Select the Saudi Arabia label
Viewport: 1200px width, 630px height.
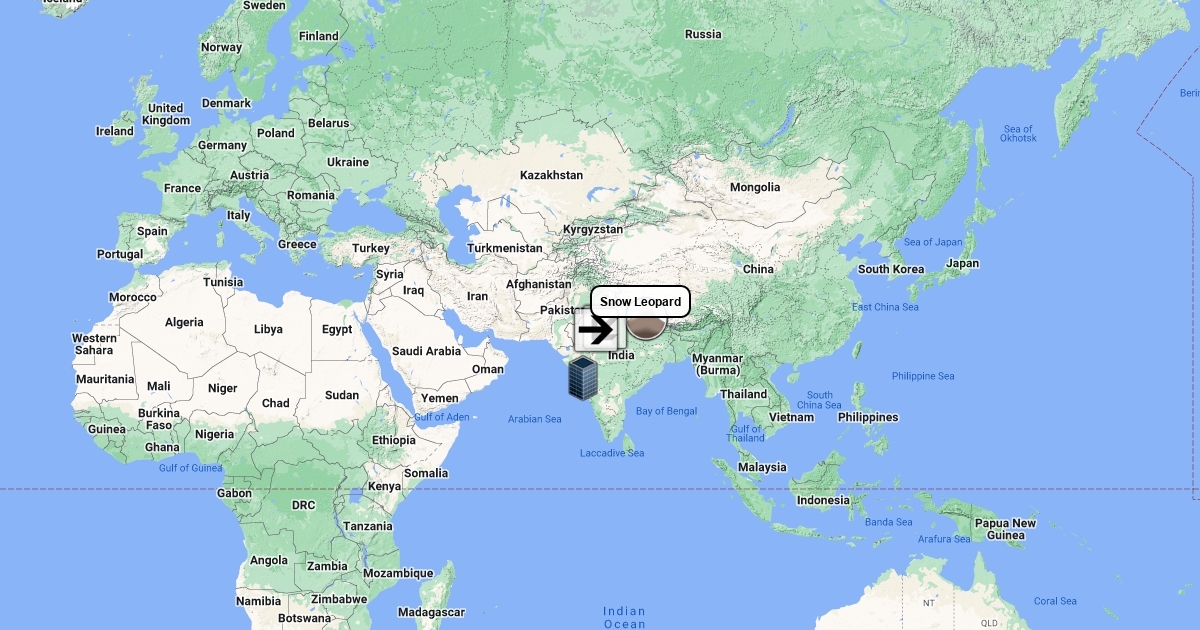pos(427,351)
